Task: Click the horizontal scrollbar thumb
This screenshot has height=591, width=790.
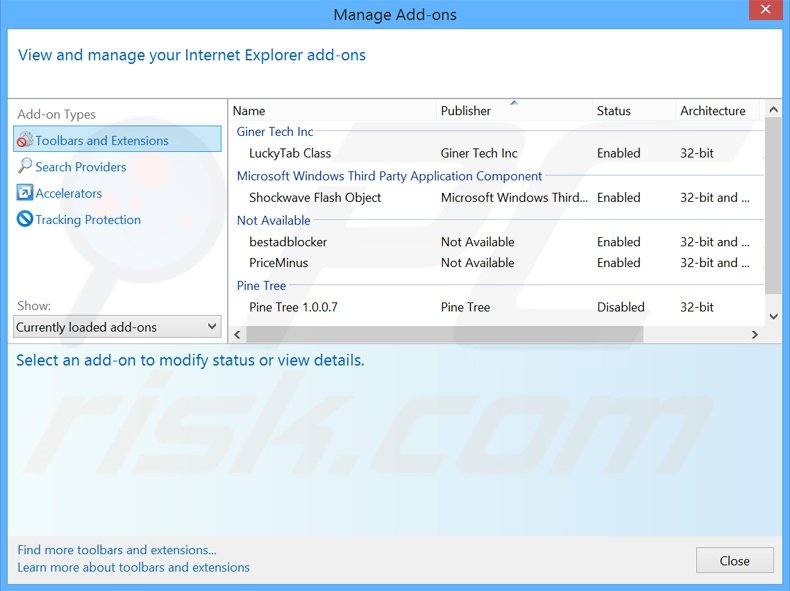Action: (444, 334)
